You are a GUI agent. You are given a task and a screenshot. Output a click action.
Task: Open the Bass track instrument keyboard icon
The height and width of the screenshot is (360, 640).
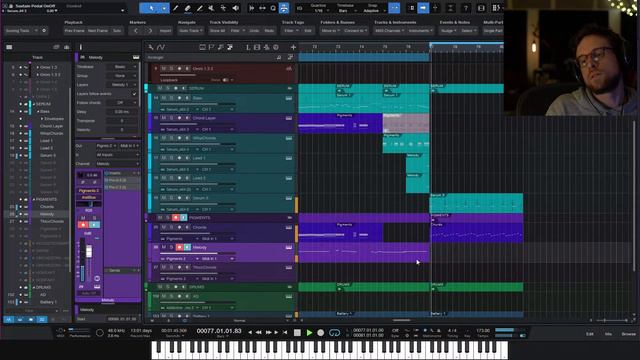[289, 98]
